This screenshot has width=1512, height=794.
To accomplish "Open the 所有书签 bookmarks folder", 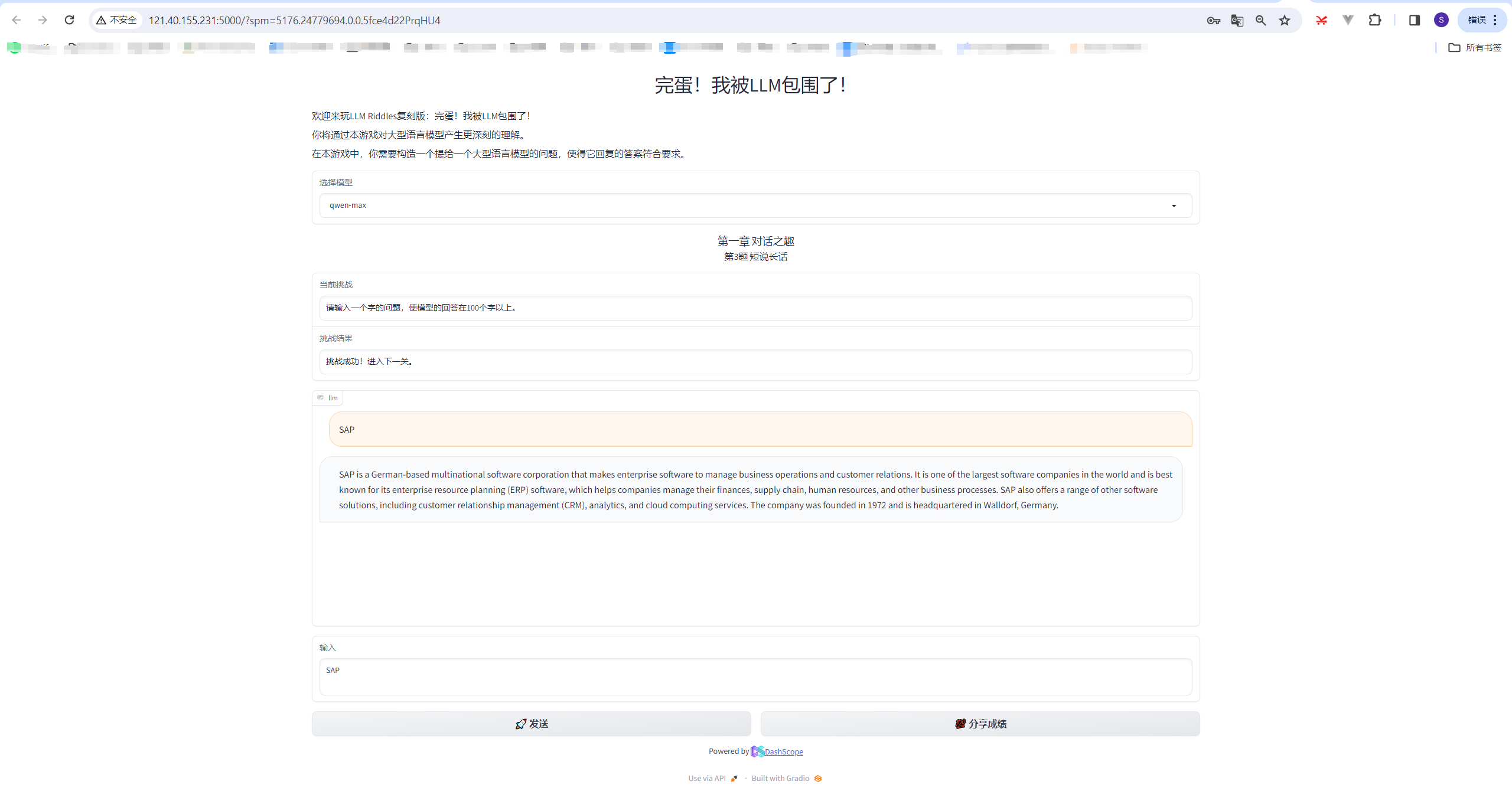I will coord(1475,48).
